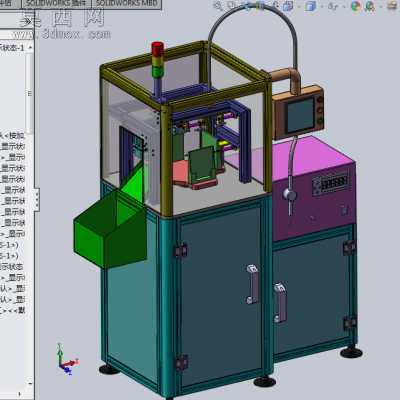Click the left panel splitter grip handle
400x400 pixels.
click(37, 200)
